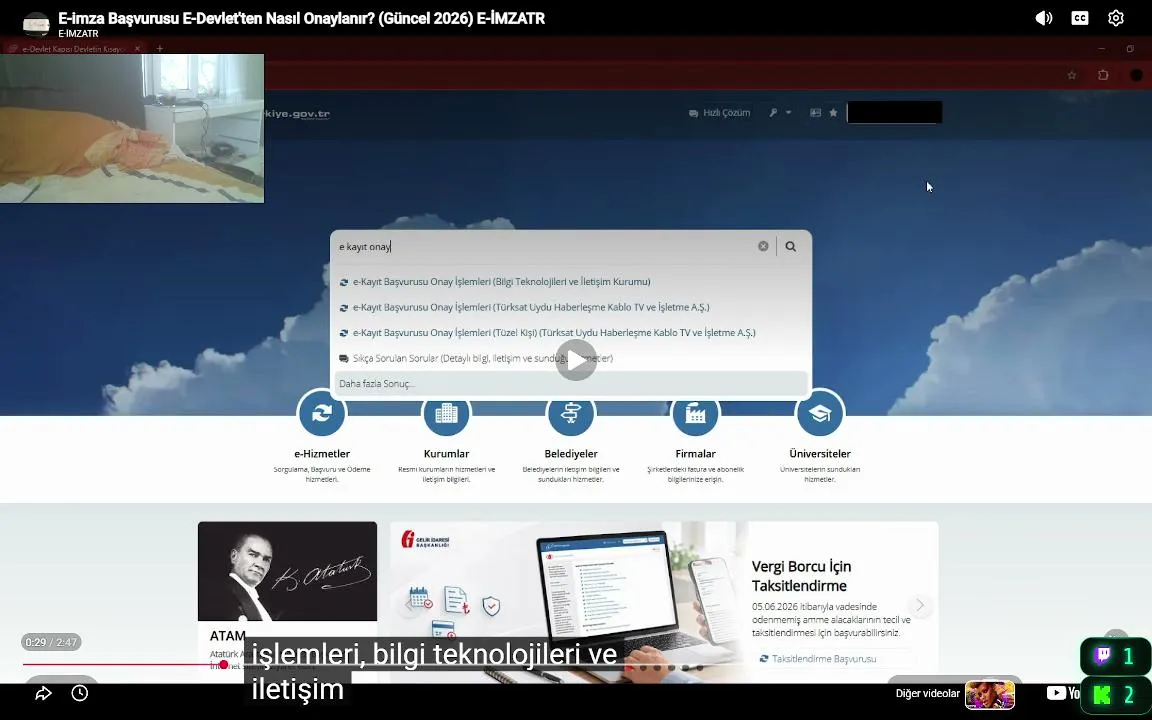This screenshot has width=1152, height=720.
Task: Open the browser extensions puzzle icon
Action: [x=1103, y=75]
